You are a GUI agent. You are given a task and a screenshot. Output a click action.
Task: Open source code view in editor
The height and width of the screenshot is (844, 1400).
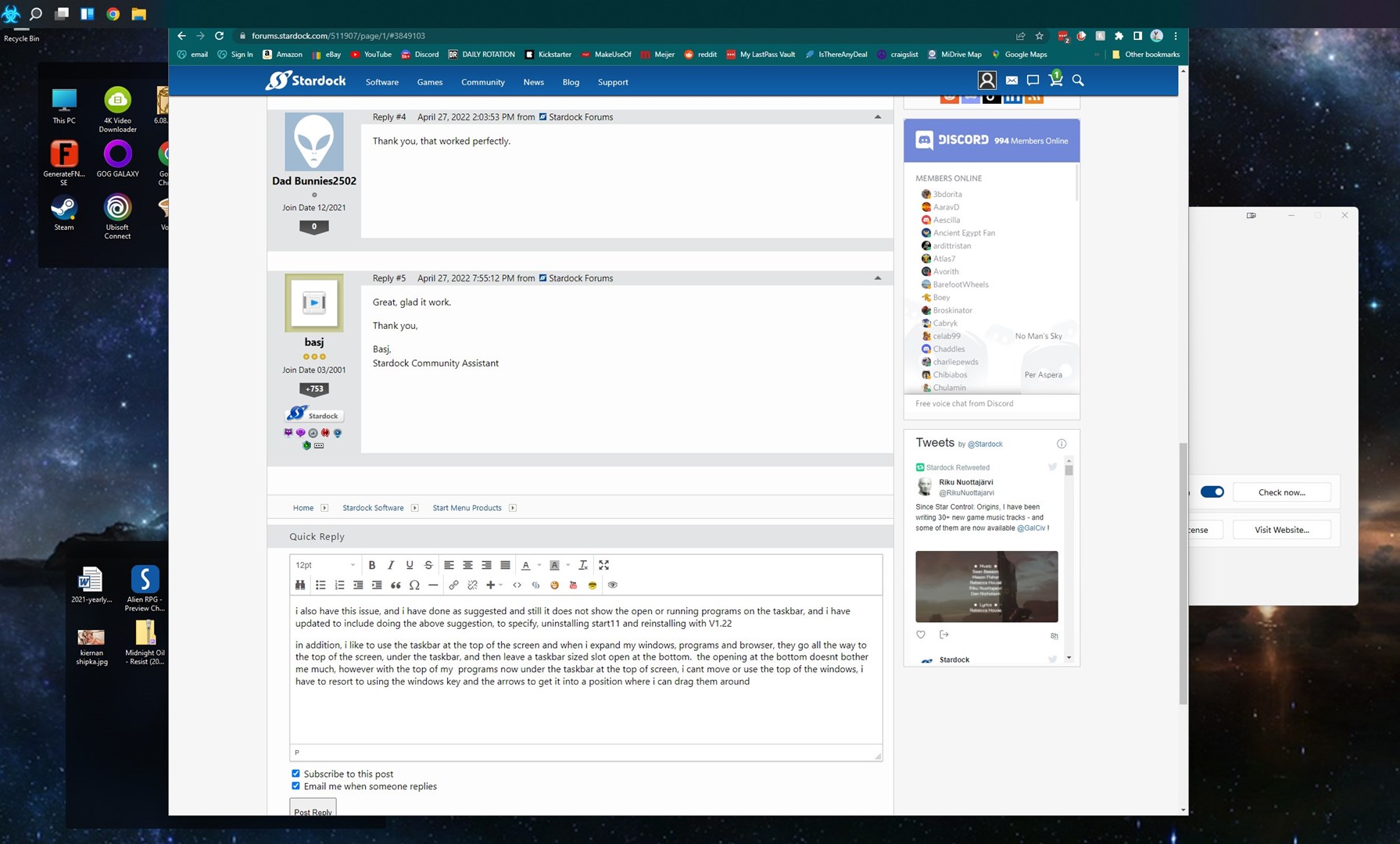click(x=517, y=585)
